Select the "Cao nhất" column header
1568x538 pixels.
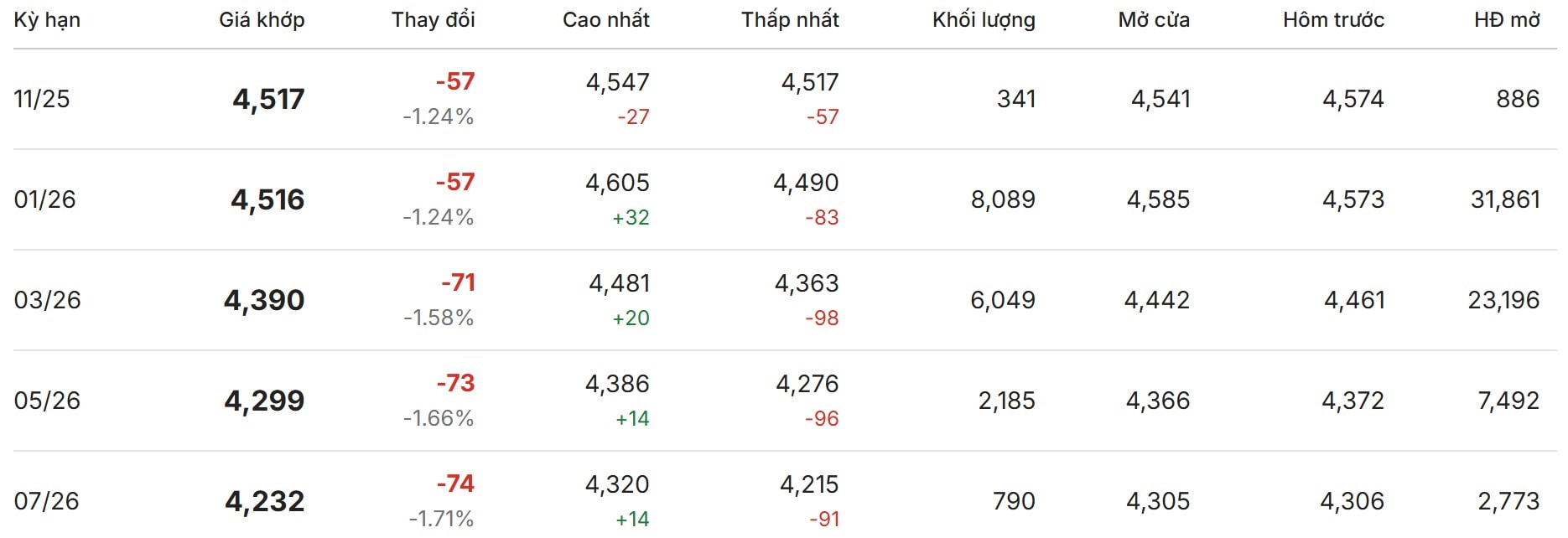[x=605, y=20]
